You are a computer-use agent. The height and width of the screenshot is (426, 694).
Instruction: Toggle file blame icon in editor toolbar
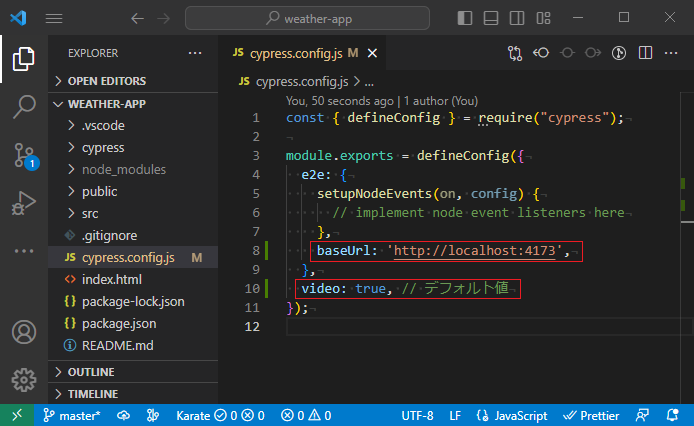tap(619, 53)
